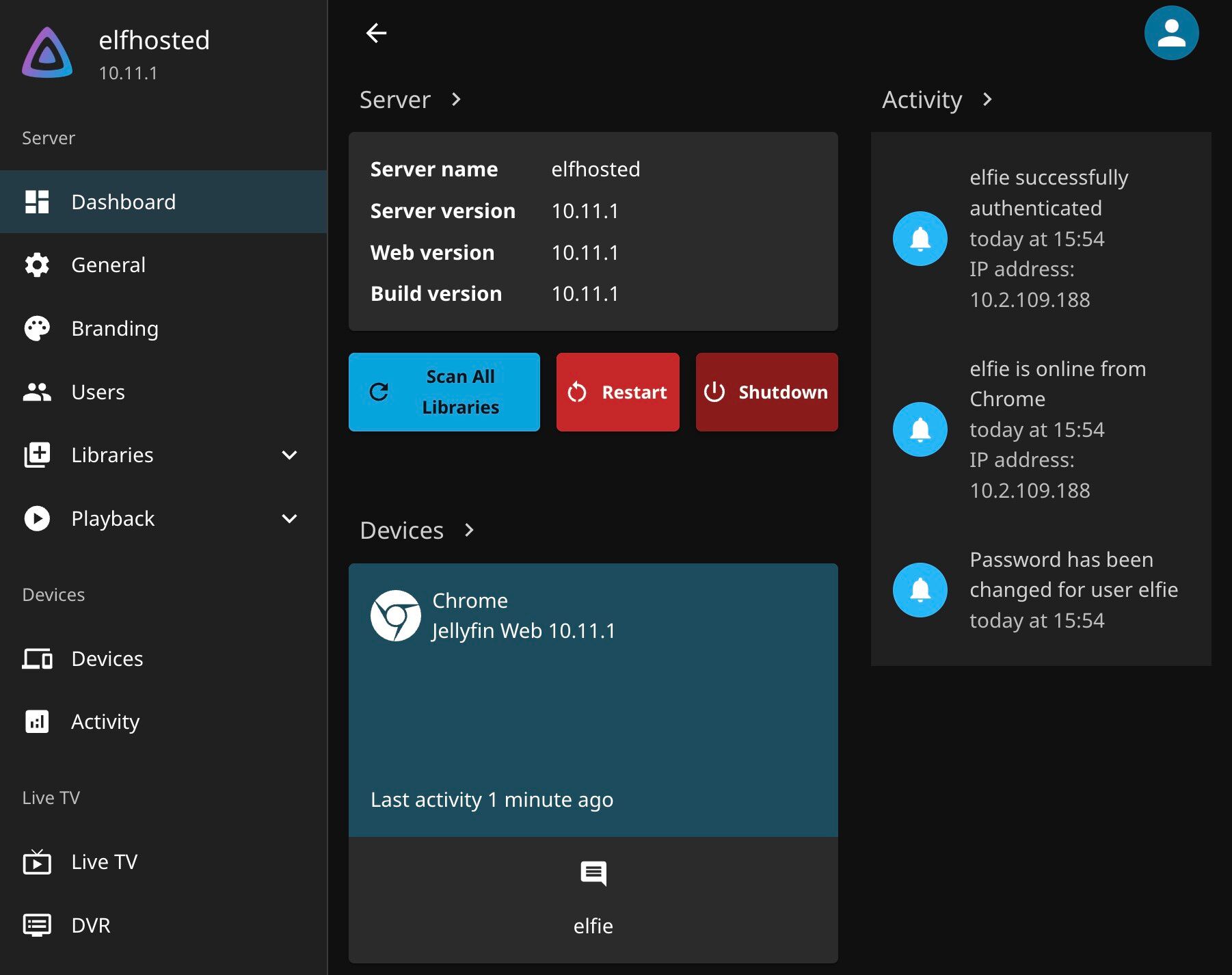Image resolution: width=1232 pixels, height=975 pixels.
Task: Click the 'Build version' label
Action: (436, 293)
